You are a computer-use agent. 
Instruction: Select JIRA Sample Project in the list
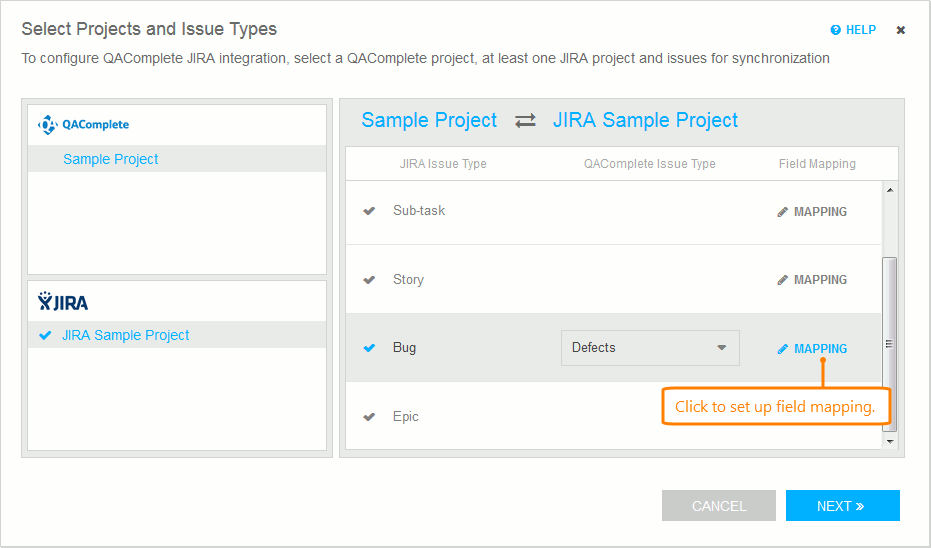pyautogui.click(x=125, y=335)
